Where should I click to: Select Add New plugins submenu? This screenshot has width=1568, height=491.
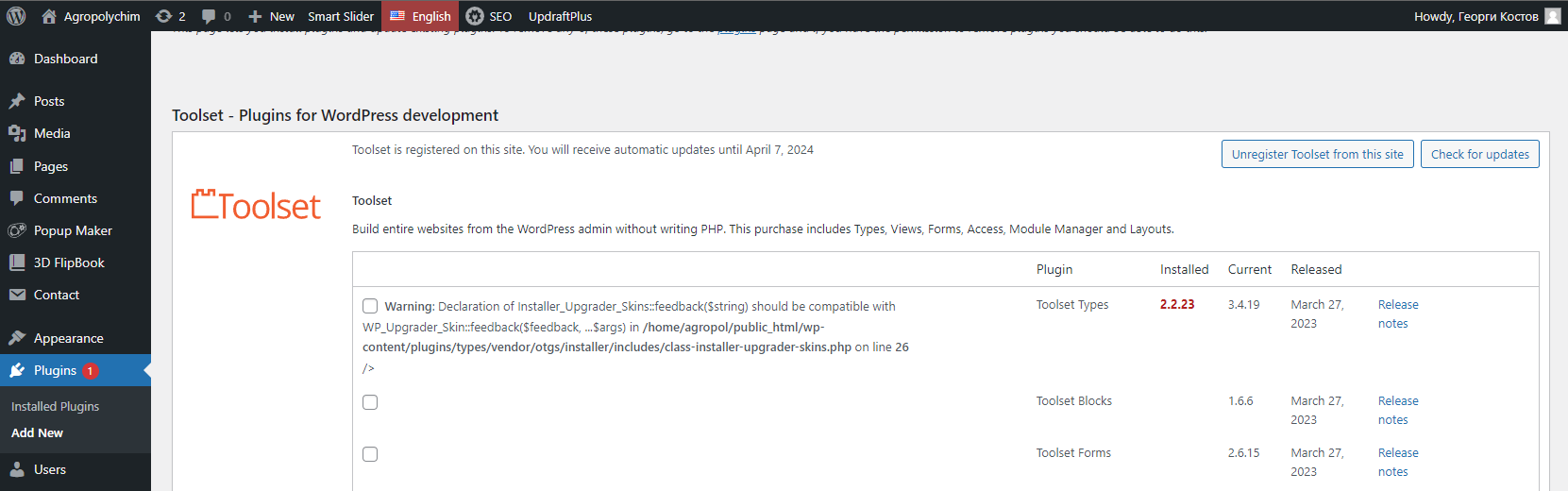(37, 432)
